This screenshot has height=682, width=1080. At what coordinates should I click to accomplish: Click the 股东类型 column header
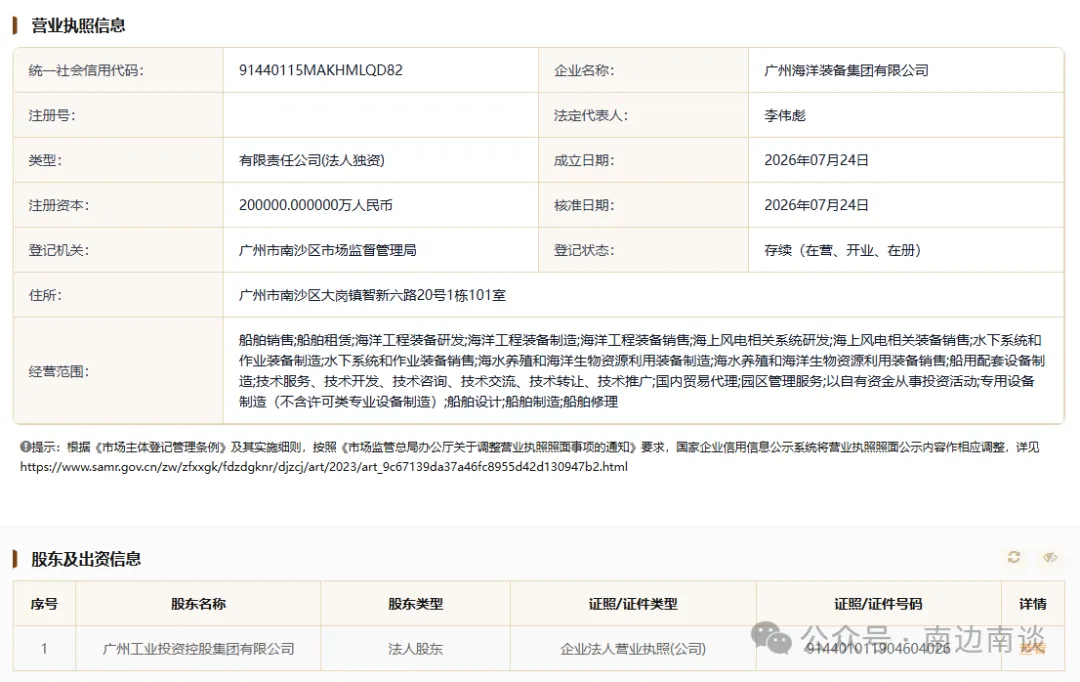pyautogui.click(x=415, y=603)
